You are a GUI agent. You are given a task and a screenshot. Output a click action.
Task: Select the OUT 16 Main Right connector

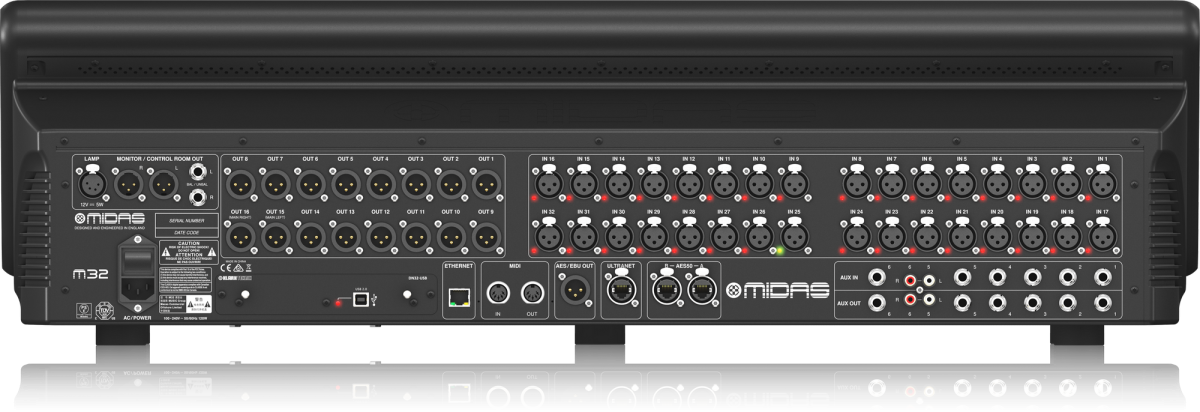(x=241, y=236)
